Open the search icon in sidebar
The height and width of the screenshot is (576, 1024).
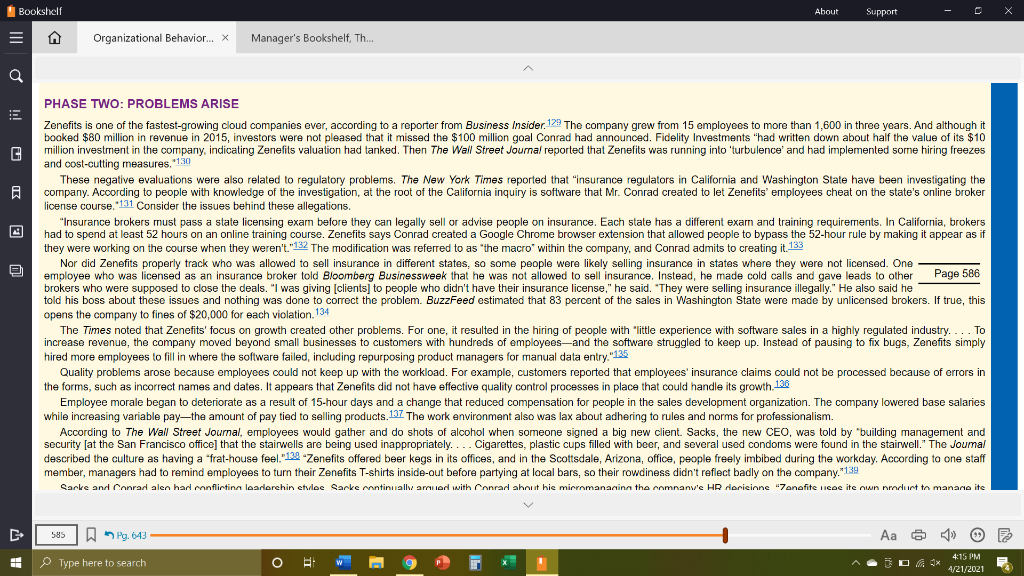tap(16, 76)
